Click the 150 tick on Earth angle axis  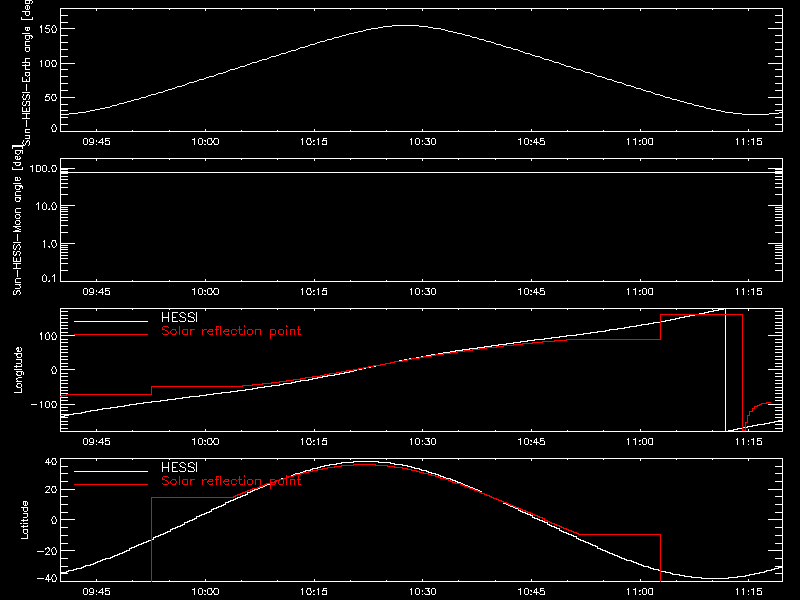[48, 29]
